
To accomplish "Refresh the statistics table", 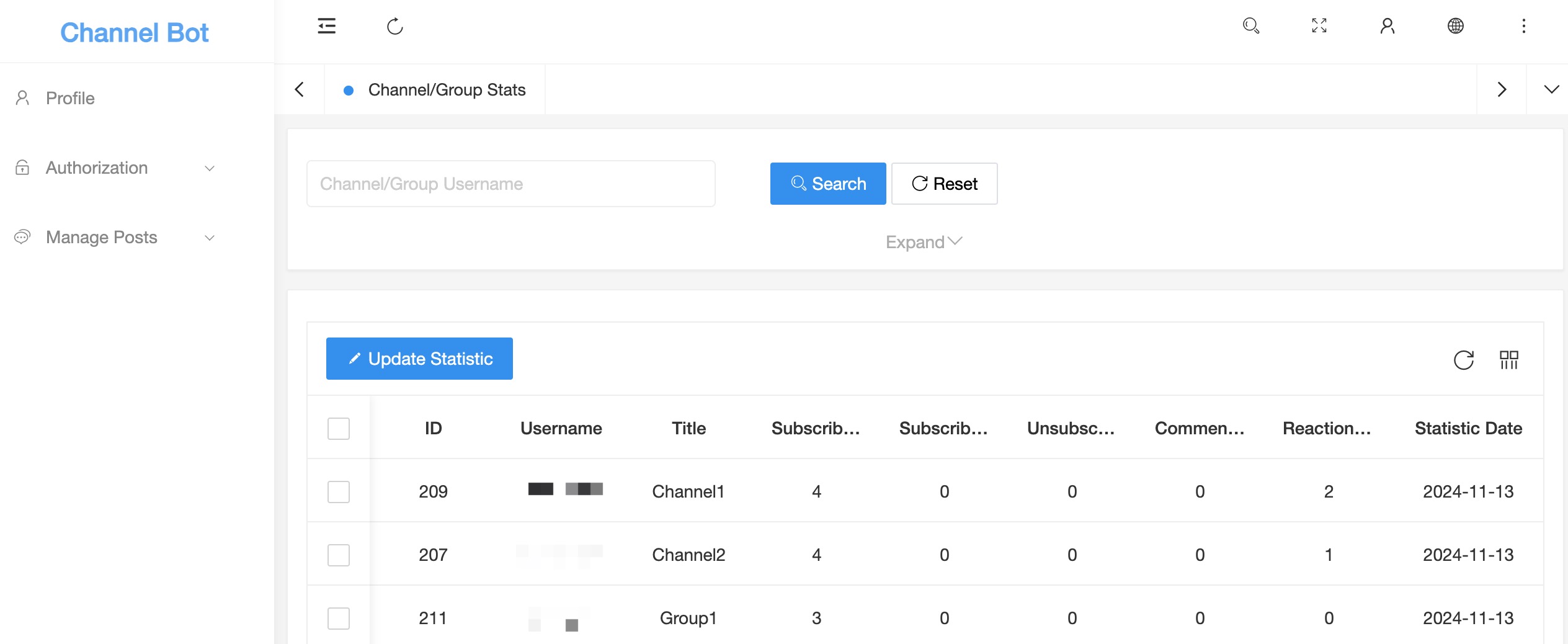I will point(1463,360).
